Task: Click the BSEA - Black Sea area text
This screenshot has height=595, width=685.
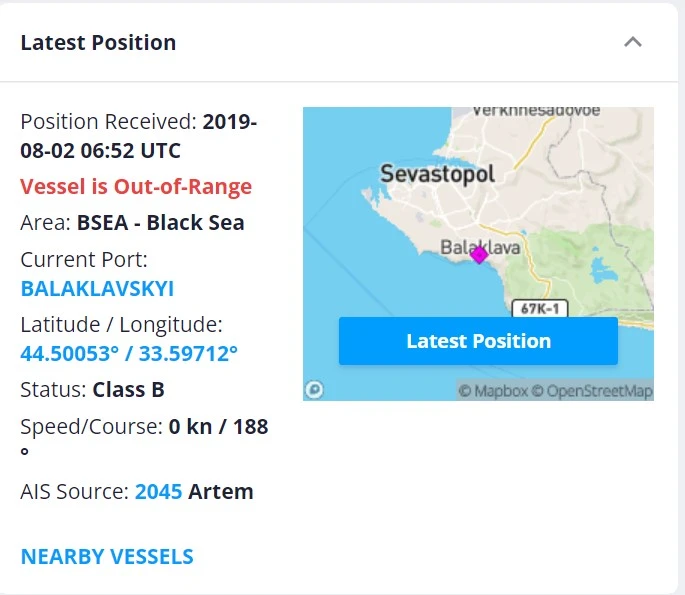Action: point(160,222)
